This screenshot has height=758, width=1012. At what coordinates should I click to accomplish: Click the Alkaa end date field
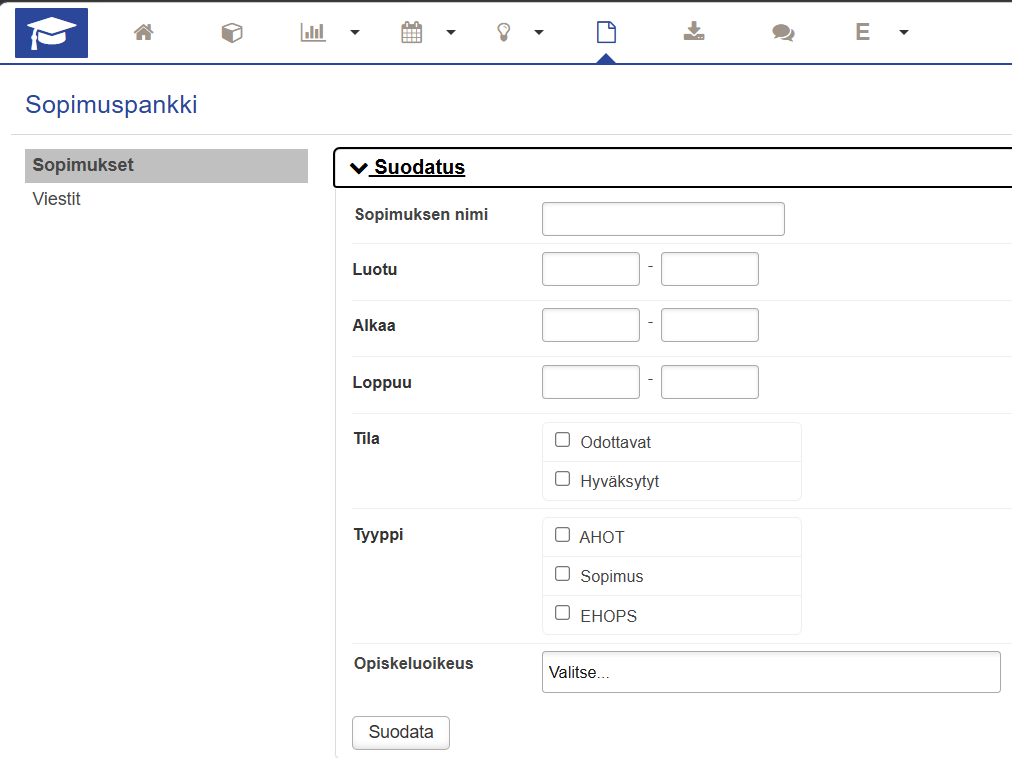(x=709, y=325)
